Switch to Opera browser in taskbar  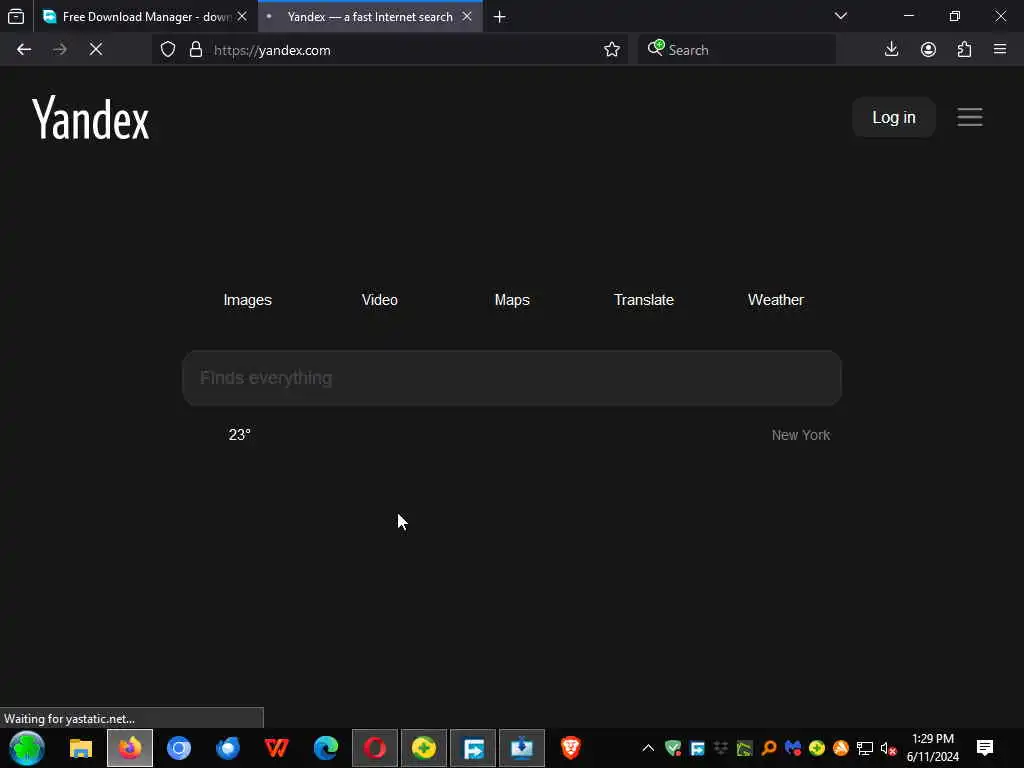(375, 748)
